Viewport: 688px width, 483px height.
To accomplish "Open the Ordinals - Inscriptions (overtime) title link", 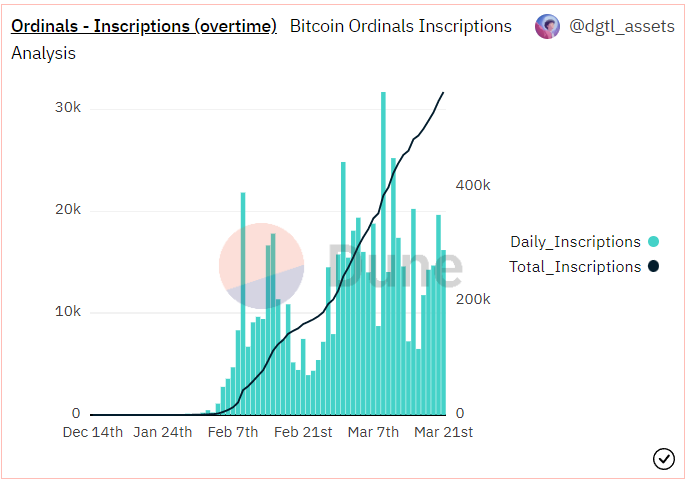I will (144, 26).
